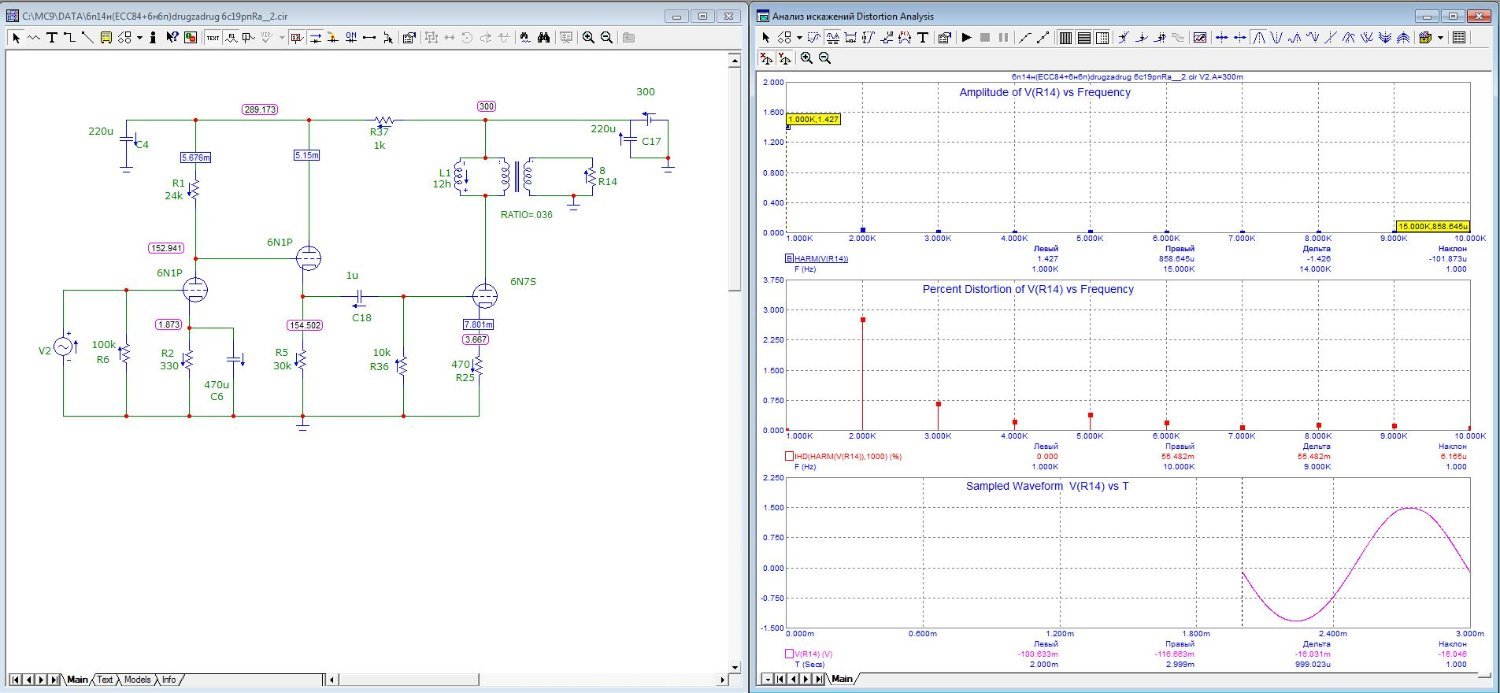The height and width of the screenshot is (693, 1500).
Task: Zoom out in Distortion Analysis window
Action: (x=824, y=58)
